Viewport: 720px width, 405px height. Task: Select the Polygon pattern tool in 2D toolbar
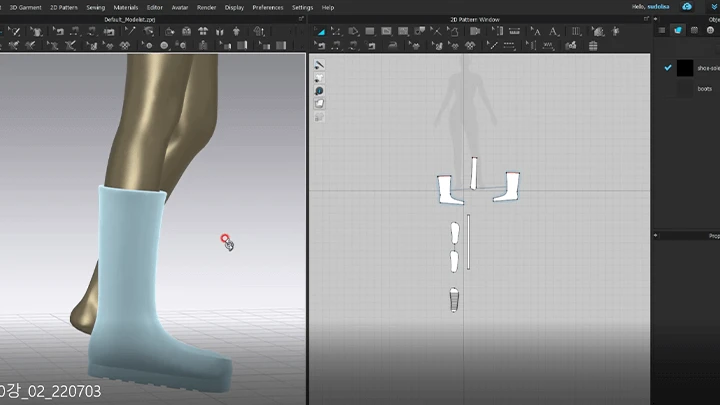point(353,31)
